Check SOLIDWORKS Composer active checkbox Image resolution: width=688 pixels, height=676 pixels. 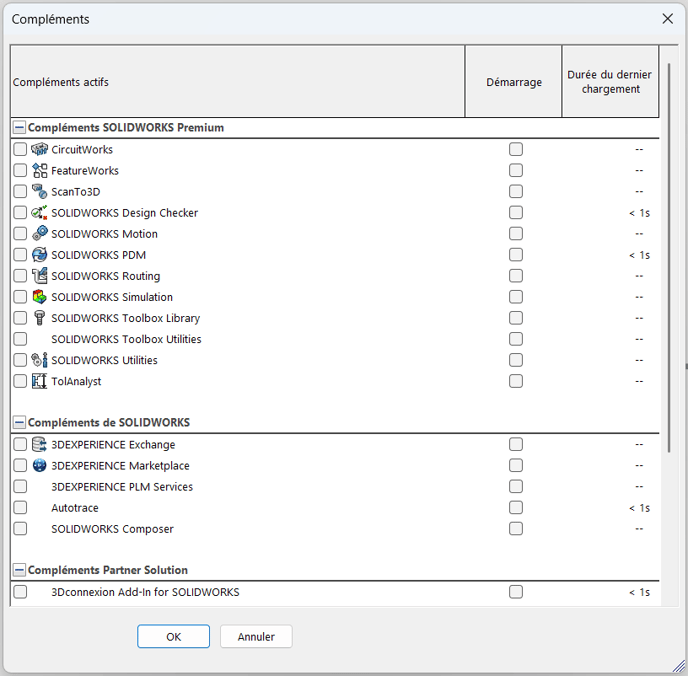[x=20, y=529]
